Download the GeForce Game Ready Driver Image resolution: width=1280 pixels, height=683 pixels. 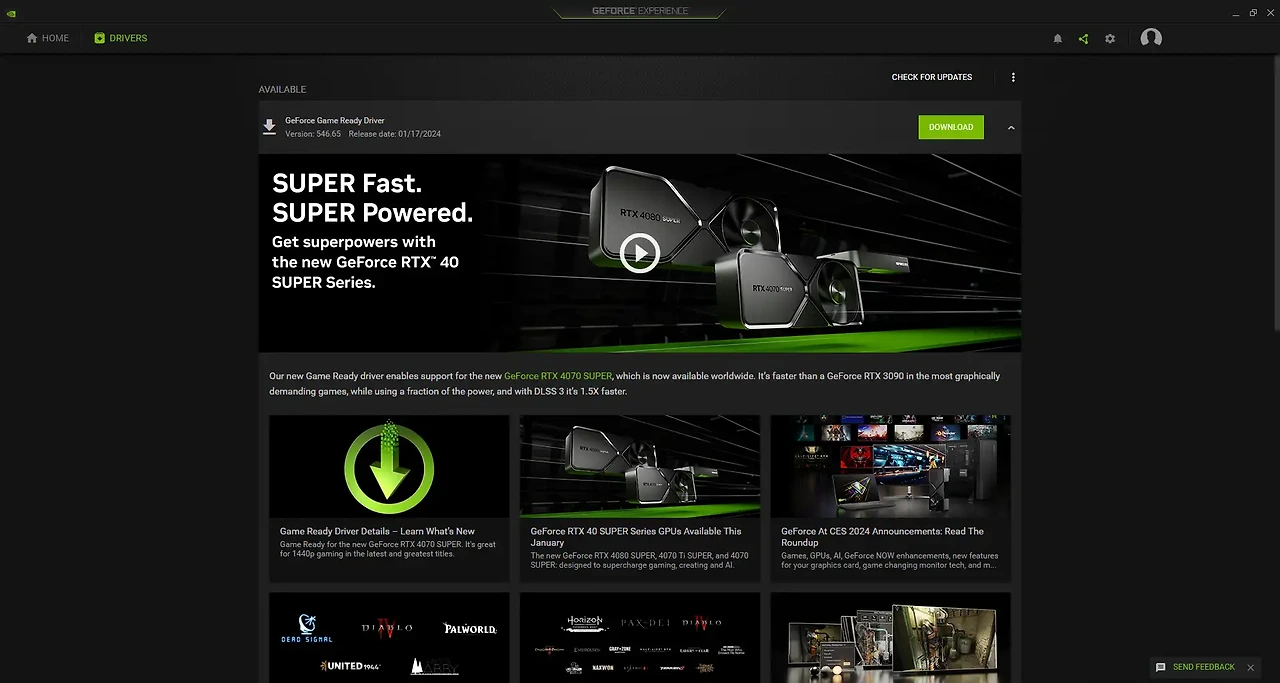[x=951, y=127]
